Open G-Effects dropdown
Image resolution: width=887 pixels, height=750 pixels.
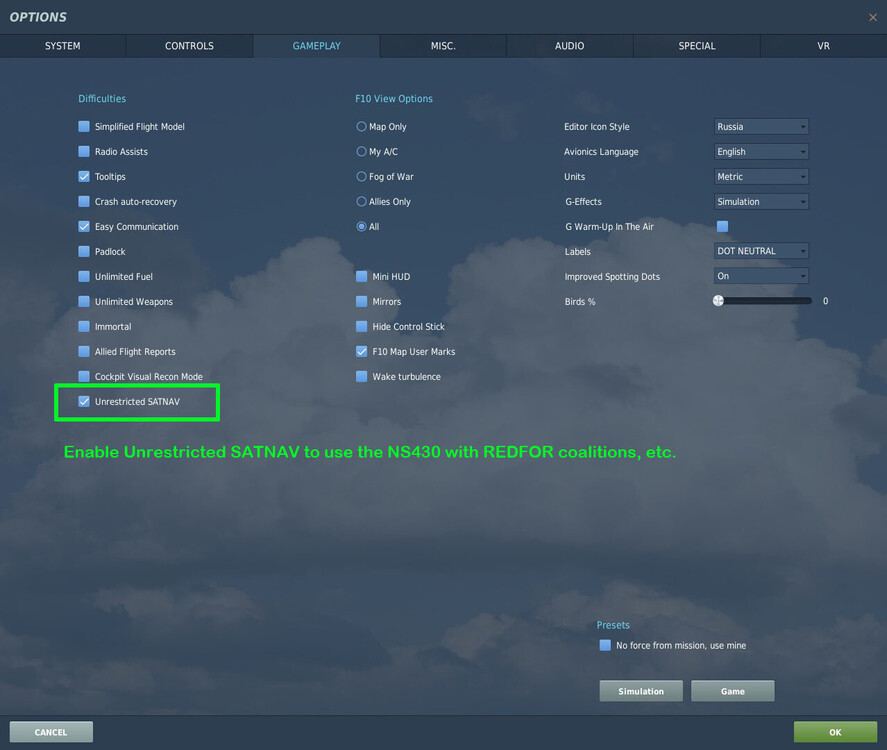point(761,201)
